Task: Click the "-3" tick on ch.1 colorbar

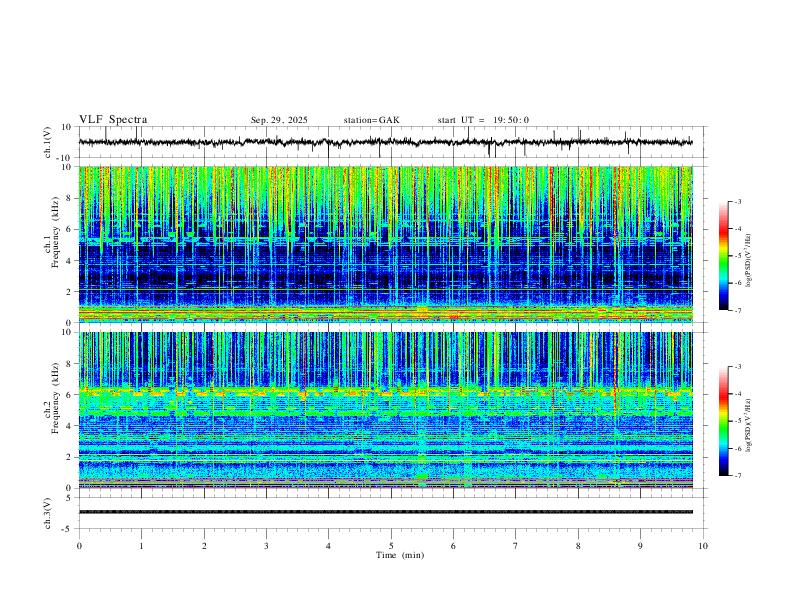Action: point(738,201)
